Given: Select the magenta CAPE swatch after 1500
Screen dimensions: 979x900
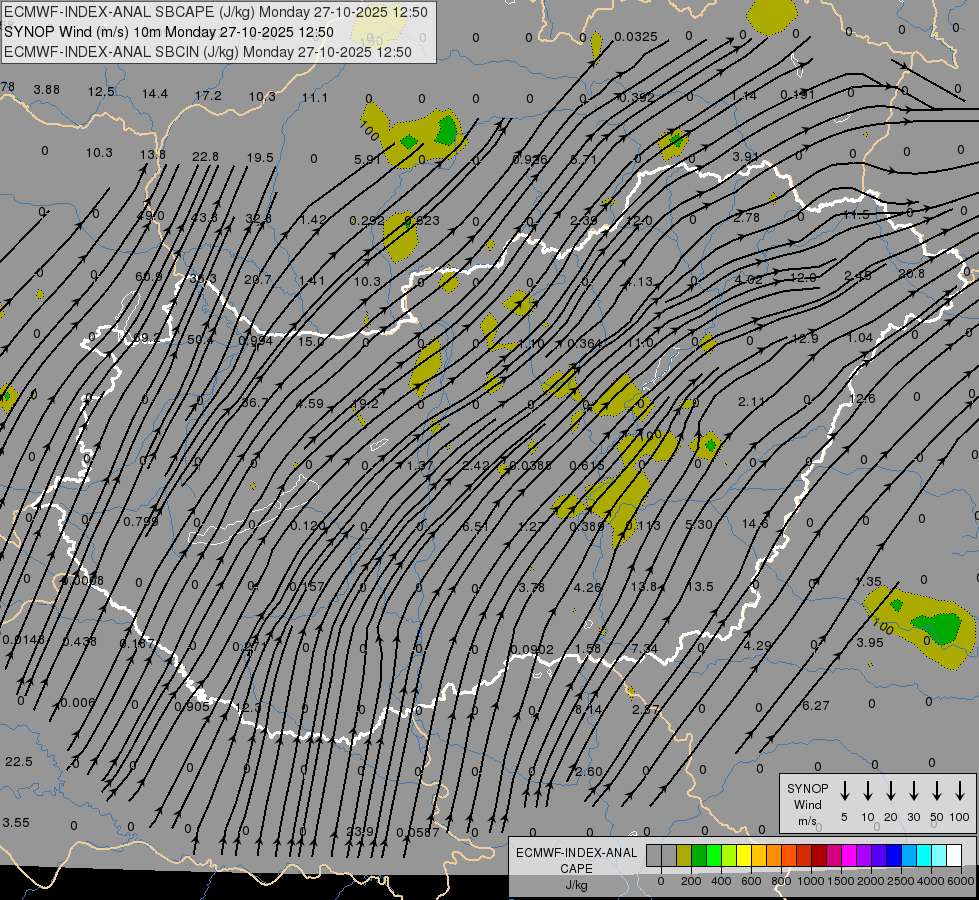Looking at the screenshot, I should click(849, 856).
